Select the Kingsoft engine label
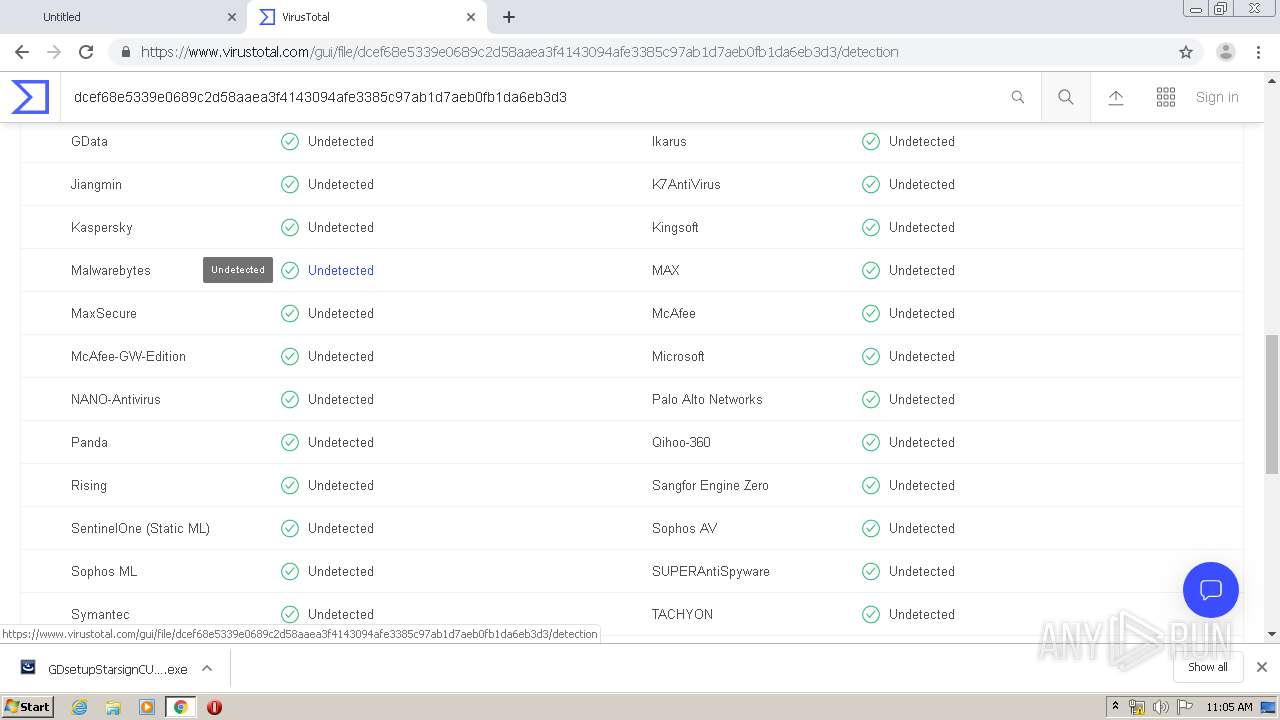 [675, 227]
